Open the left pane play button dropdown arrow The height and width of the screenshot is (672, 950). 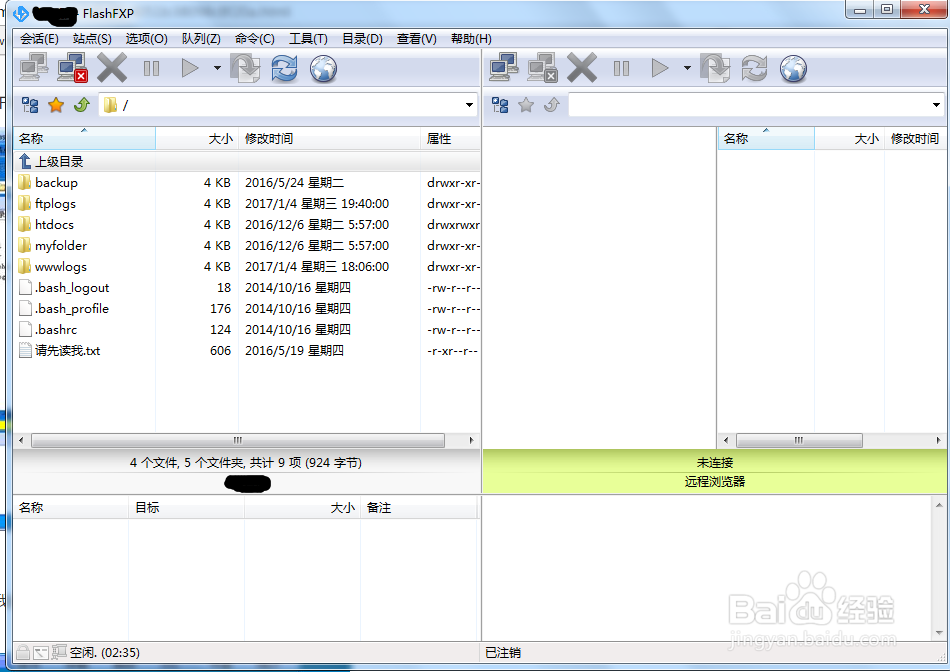coord(217,68)
